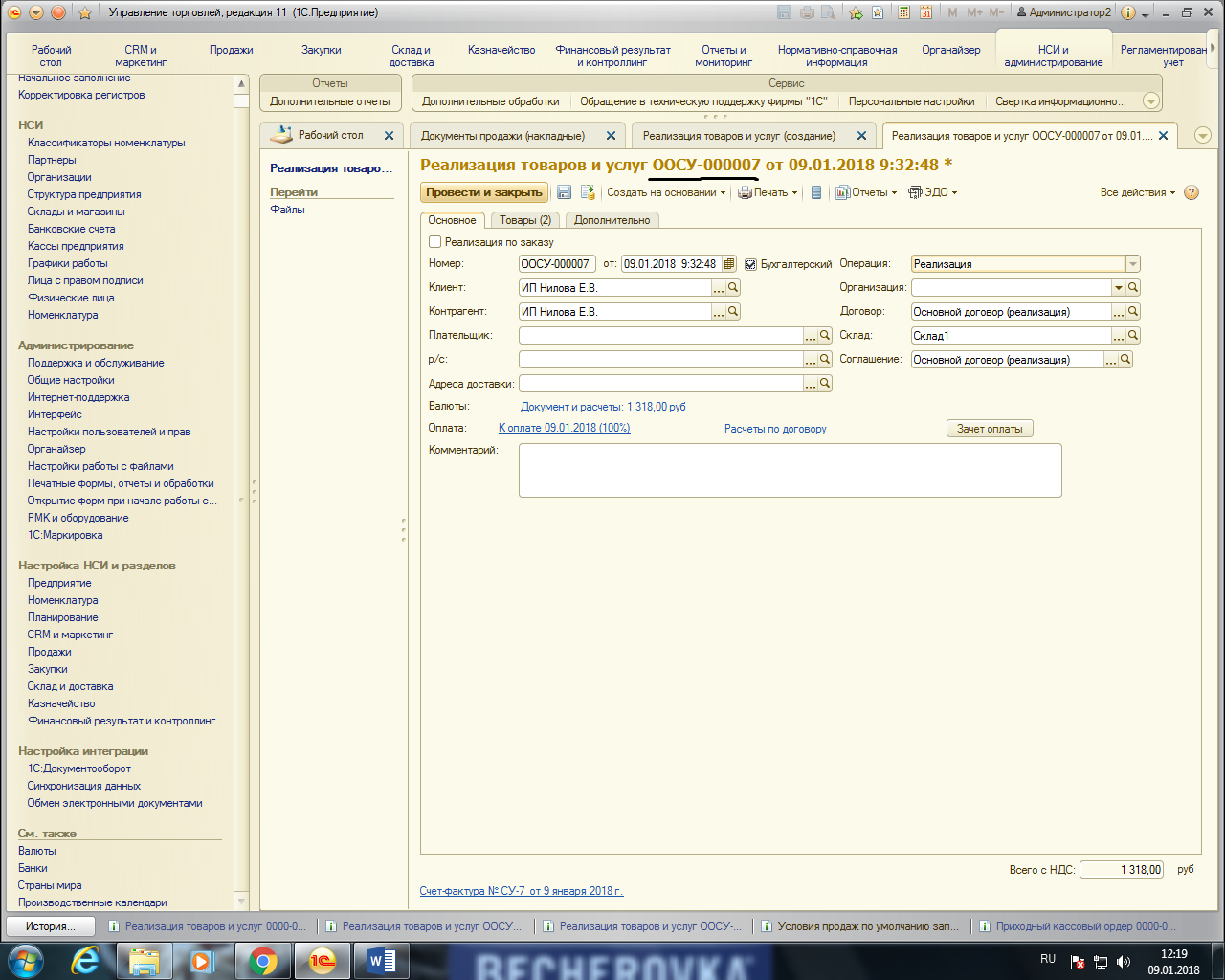Click the magnifier icon next to Склад field

click(x=1133, y=335)
